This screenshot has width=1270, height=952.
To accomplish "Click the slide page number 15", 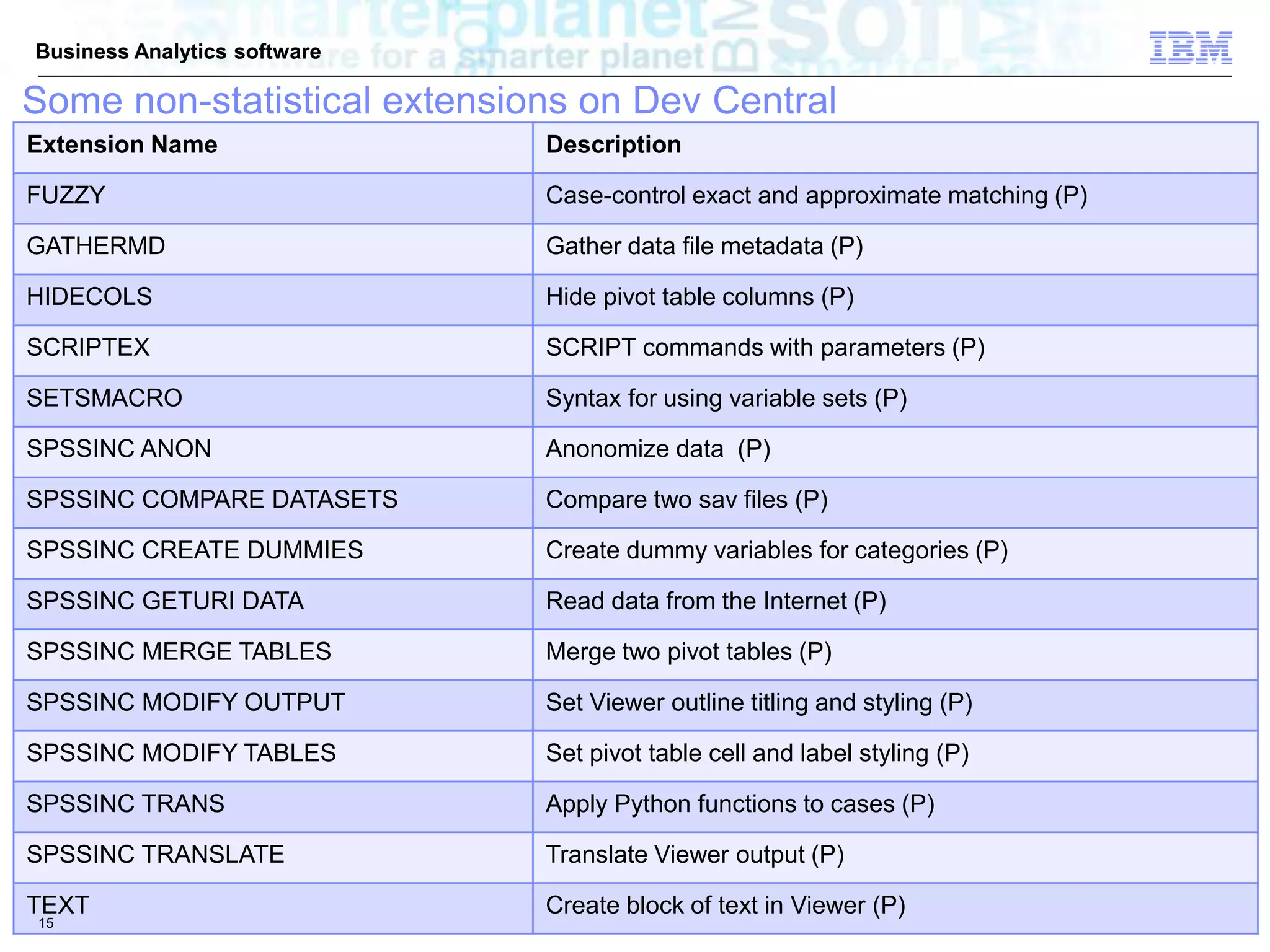I will click(x=46, y=923).
